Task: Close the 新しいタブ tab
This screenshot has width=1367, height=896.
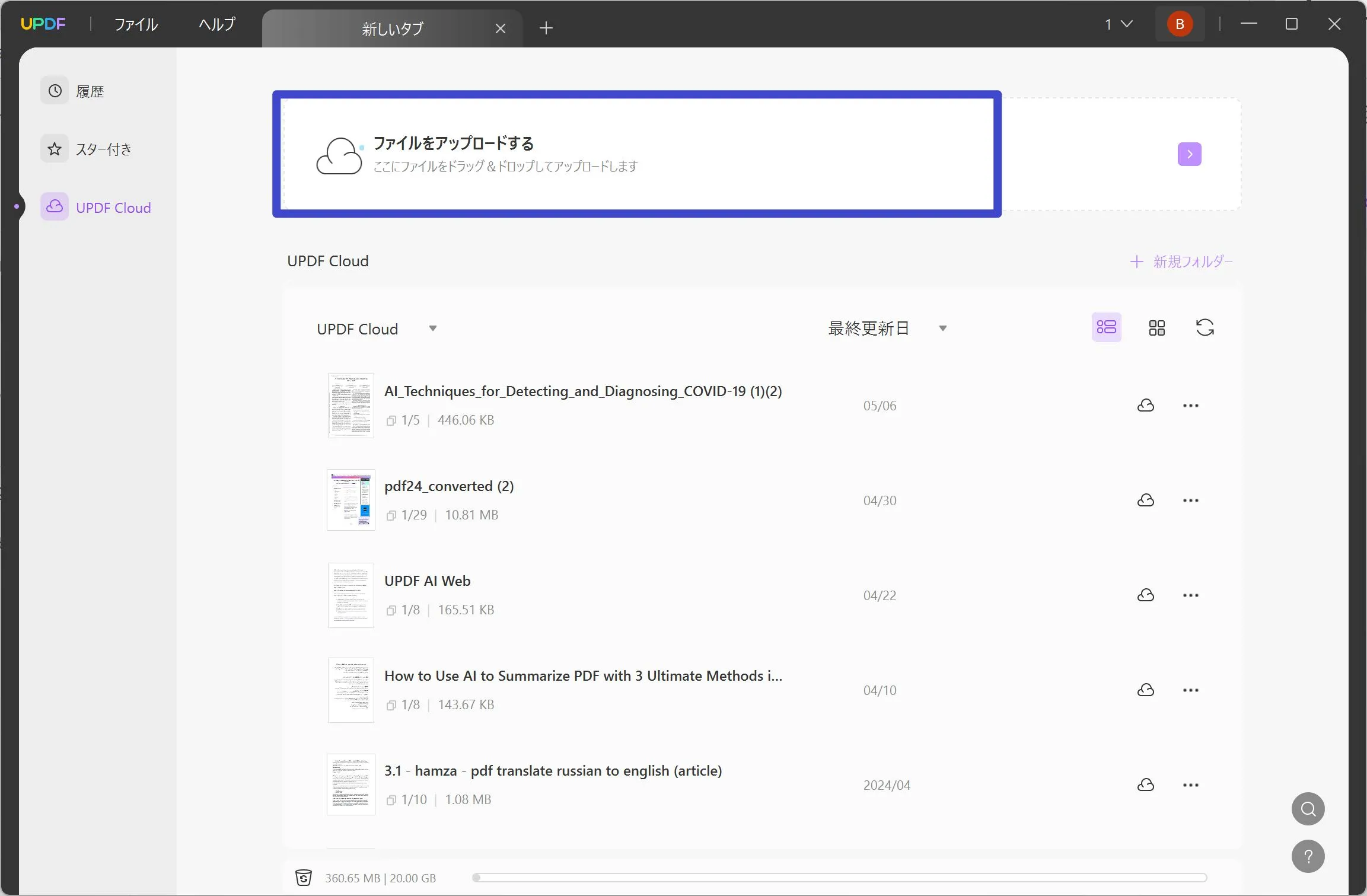Action: (501, 28)
